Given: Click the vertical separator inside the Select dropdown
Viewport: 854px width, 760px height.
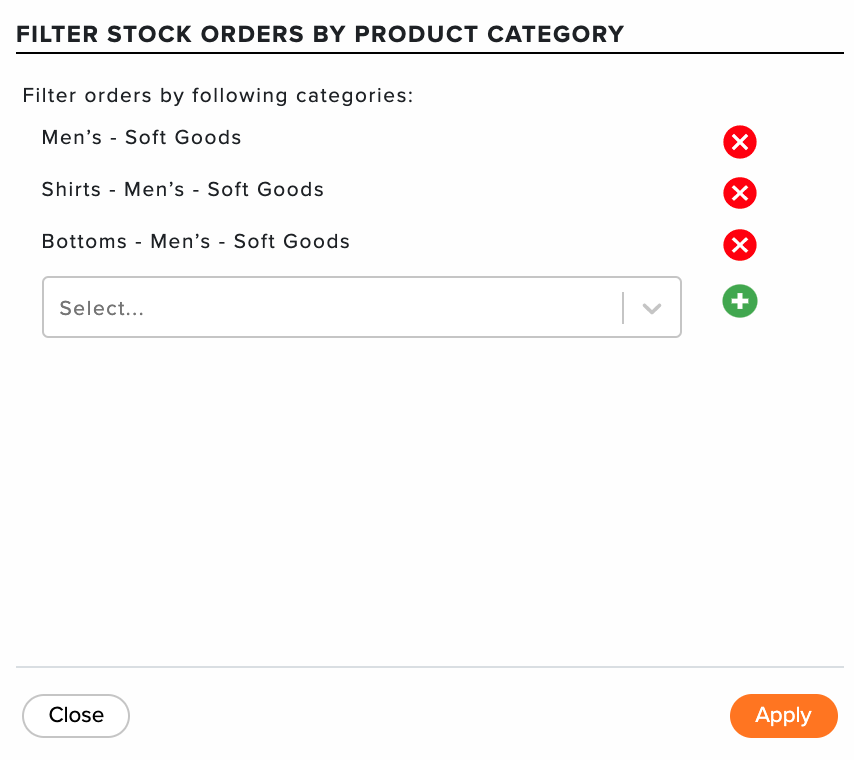Looking at the screenshot, I should [623, 308].
